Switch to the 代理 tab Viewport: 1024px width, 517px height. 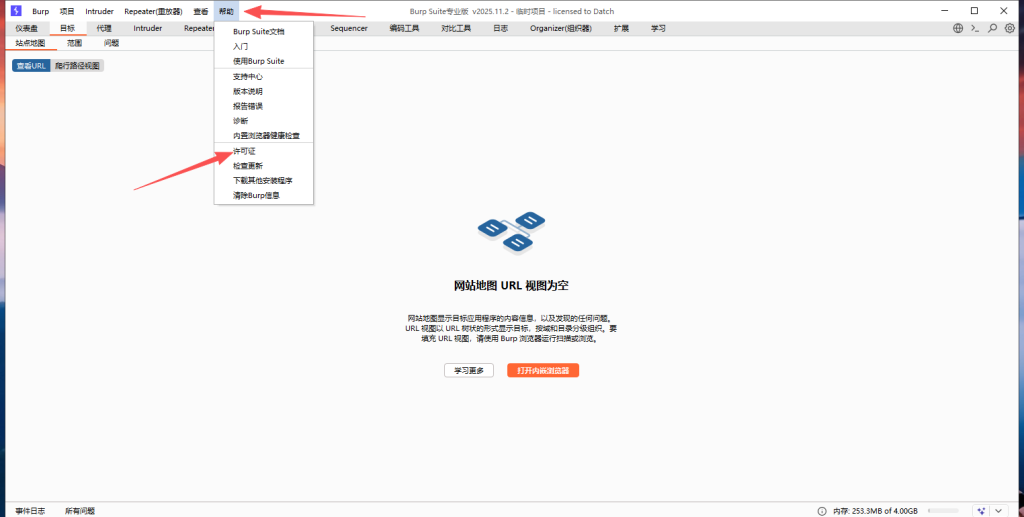click(104, 29)
